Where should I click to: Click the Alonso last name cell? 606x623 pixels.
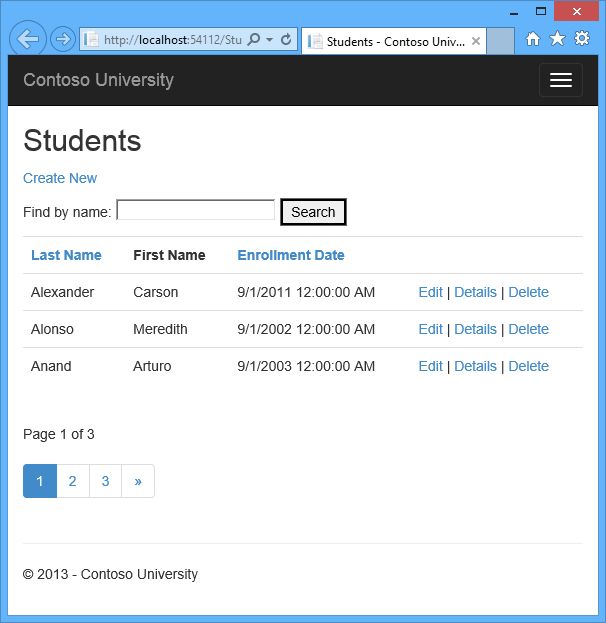tap(52, 329)
